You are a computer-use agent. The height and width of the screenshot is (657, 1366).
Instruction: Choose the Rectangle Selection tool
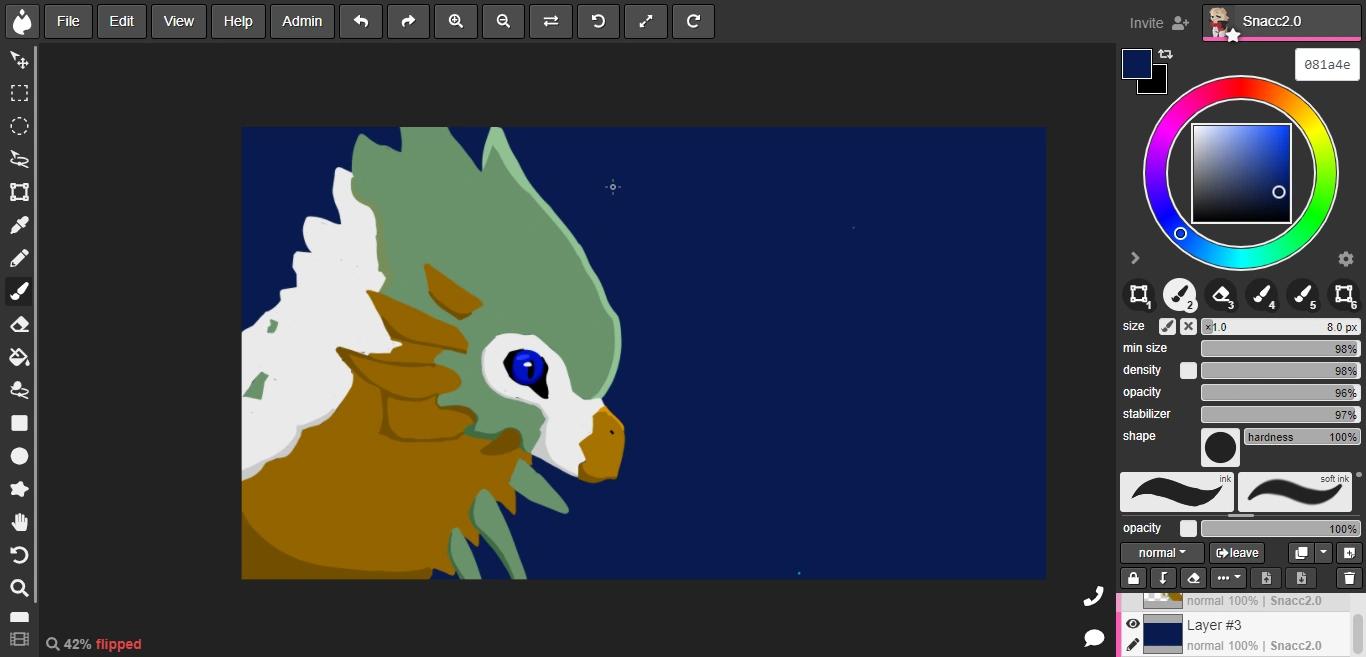click(x=19, y=93)
